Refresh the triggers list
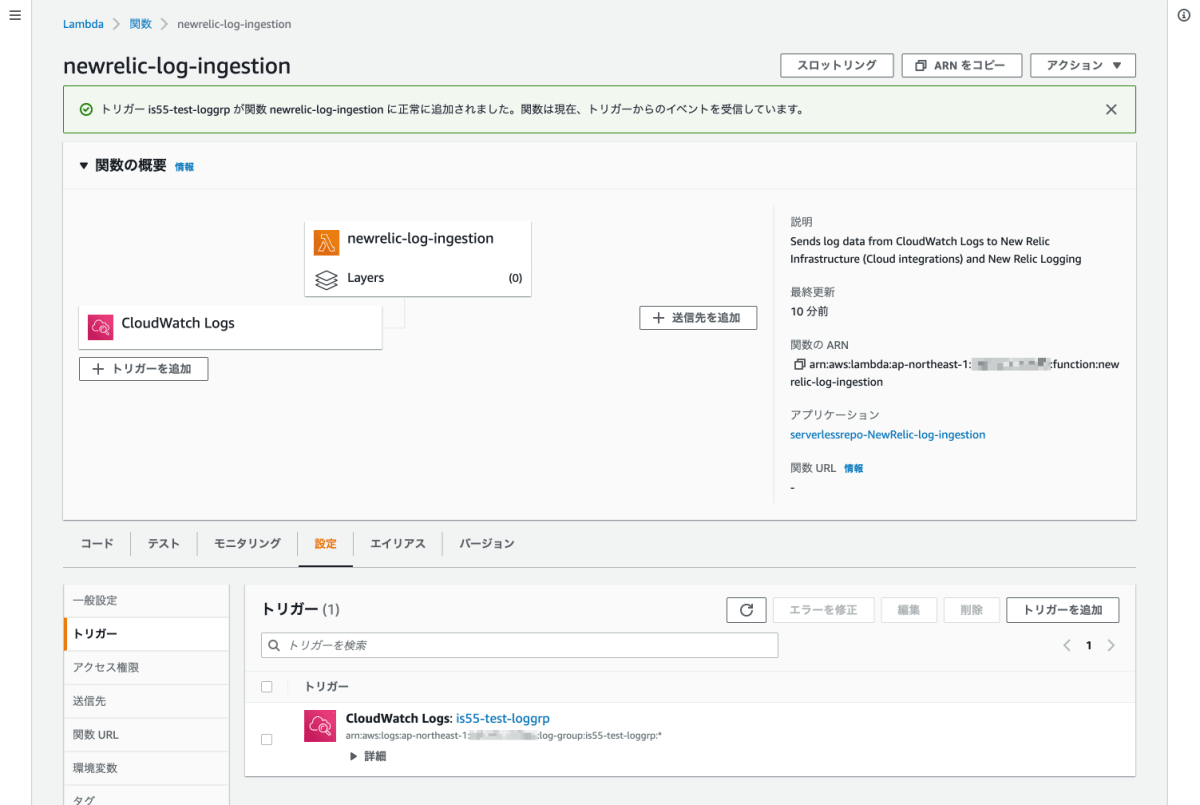The width and height of the screenshot is (1200, 805). coord(746,610)
